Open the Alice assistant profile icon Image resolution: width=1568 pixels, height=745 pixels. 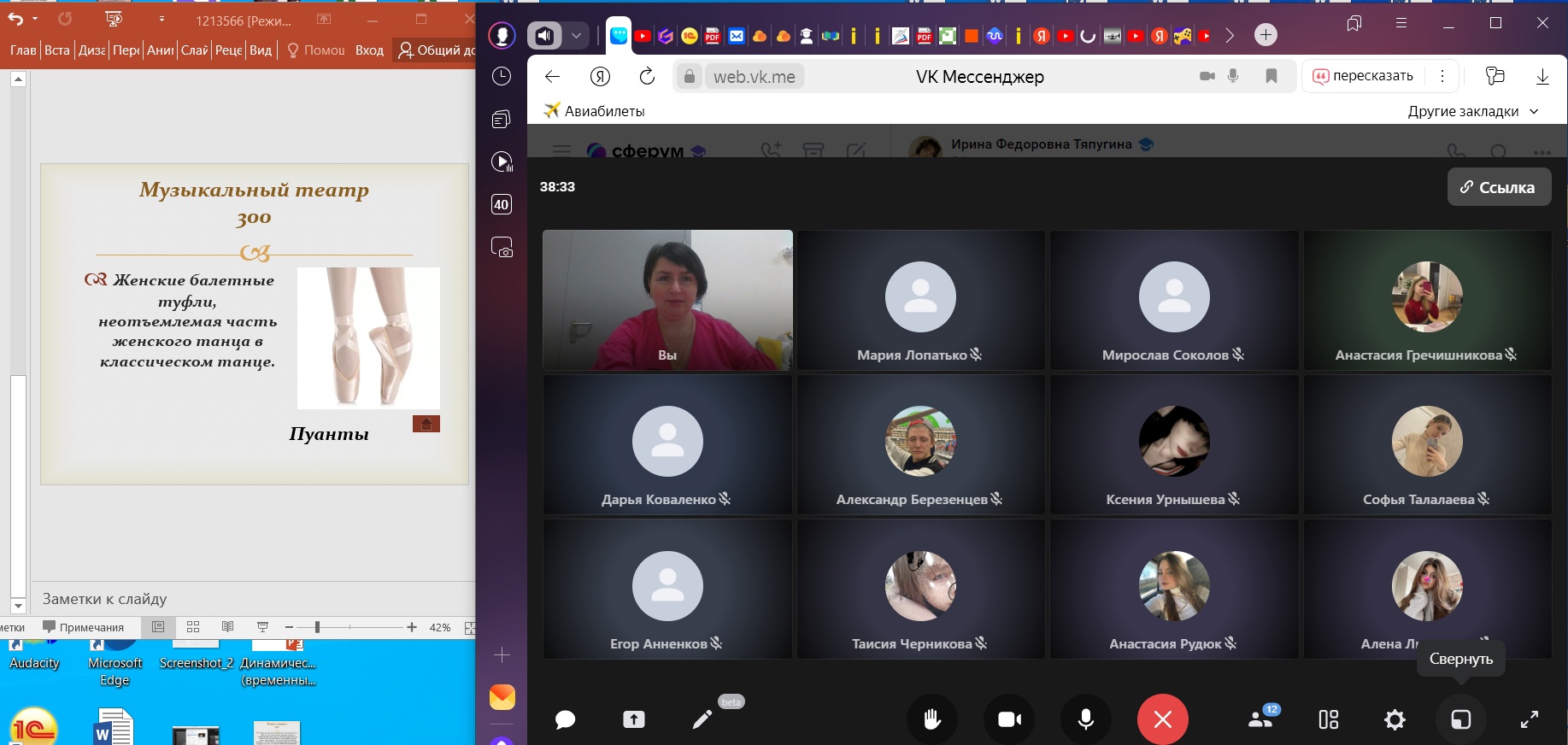(x=502, y=36)
